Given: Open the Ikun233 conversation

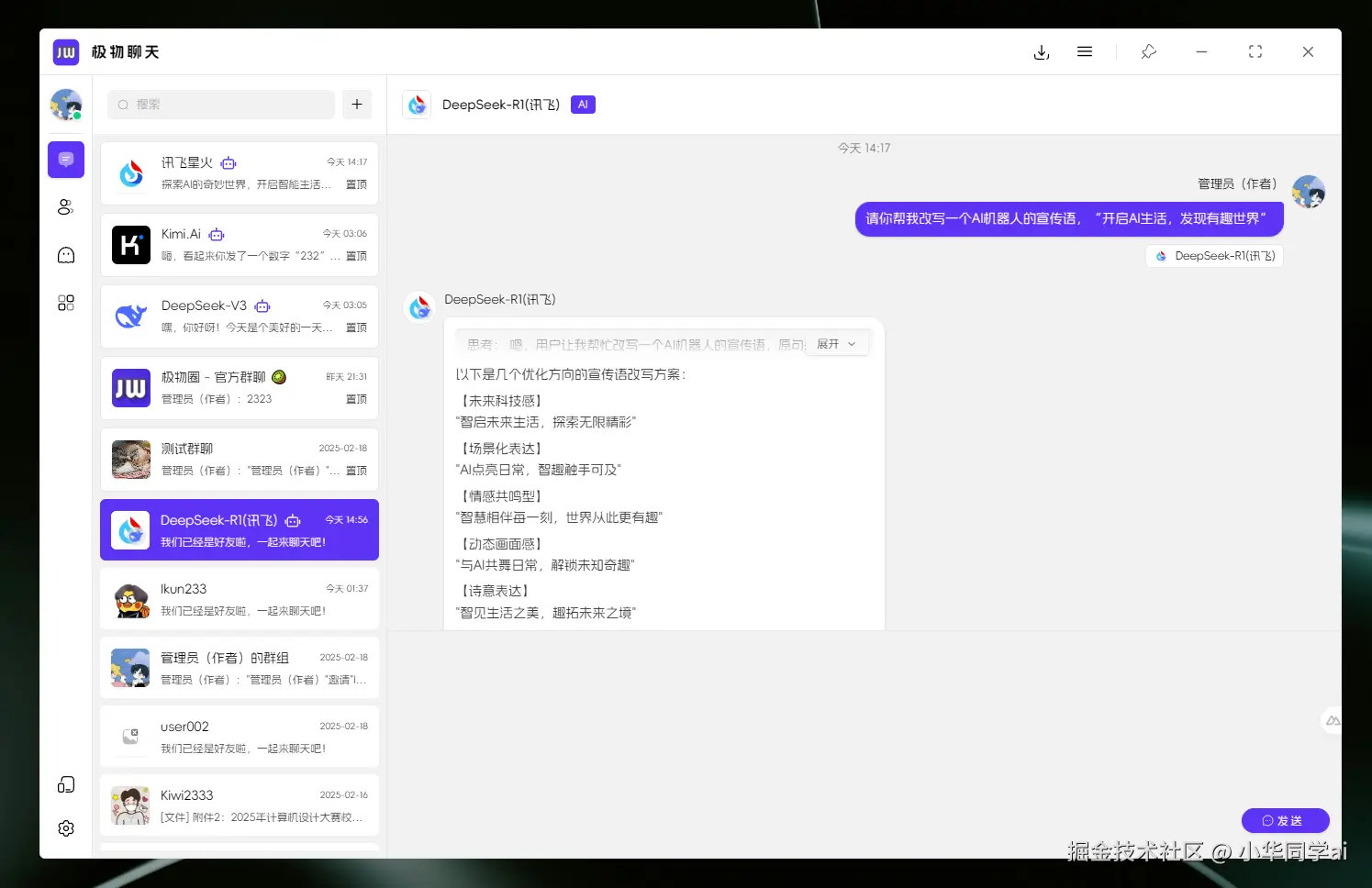Looking at the screenshot, I should coord(240,599).
